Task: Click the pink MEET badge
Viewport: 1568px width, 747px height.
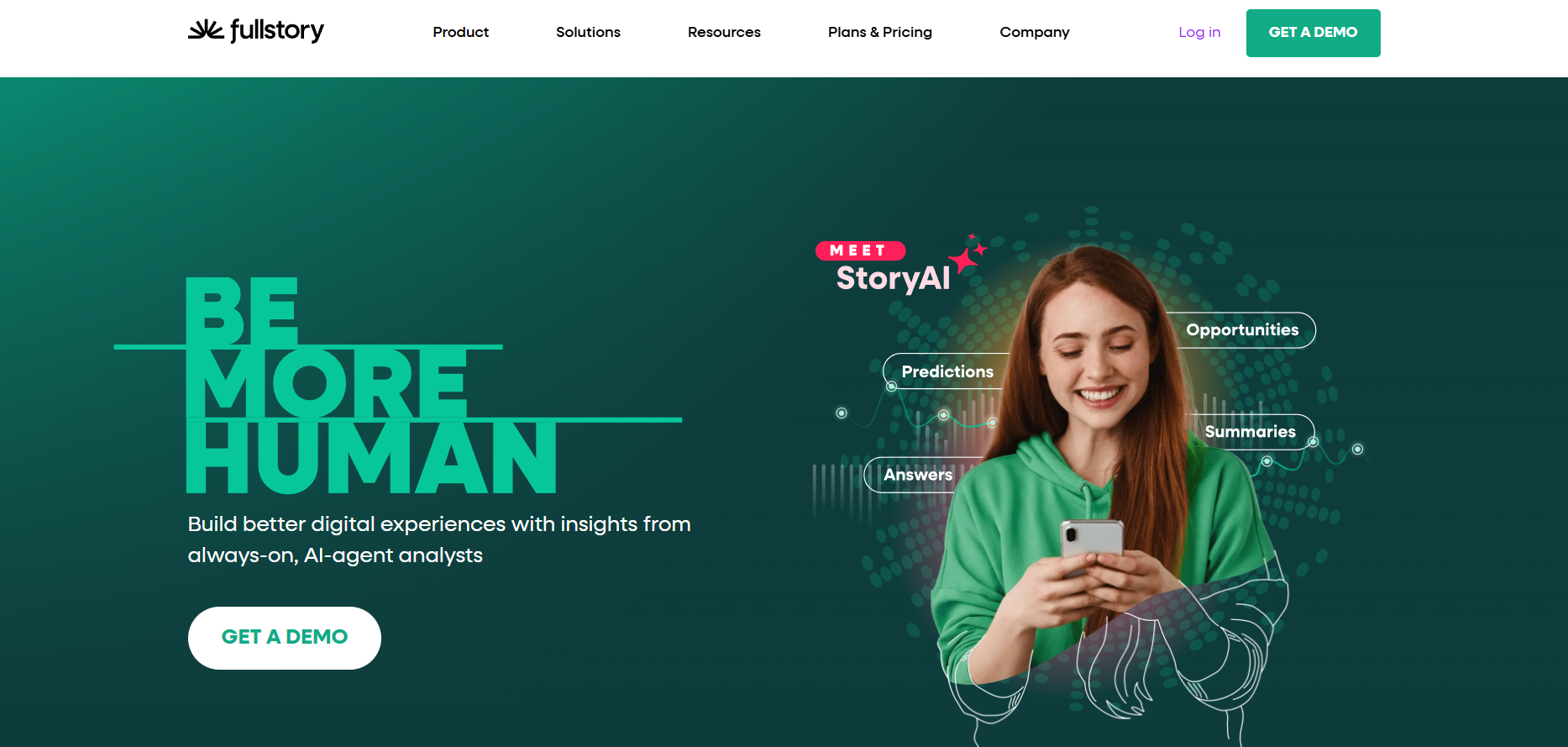Action: point(860,250)
